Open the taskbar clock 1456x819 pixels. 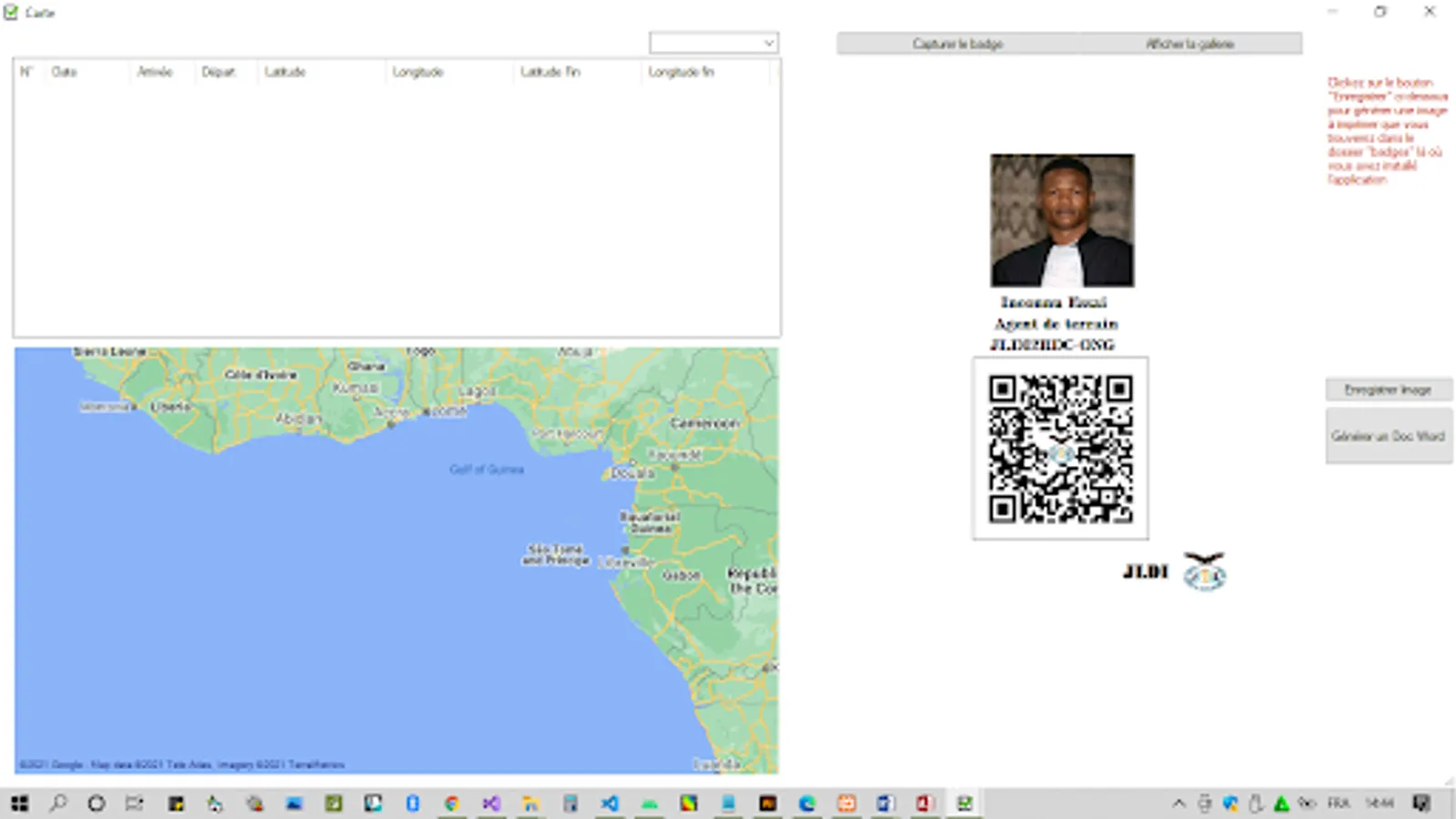point(1380,803)
